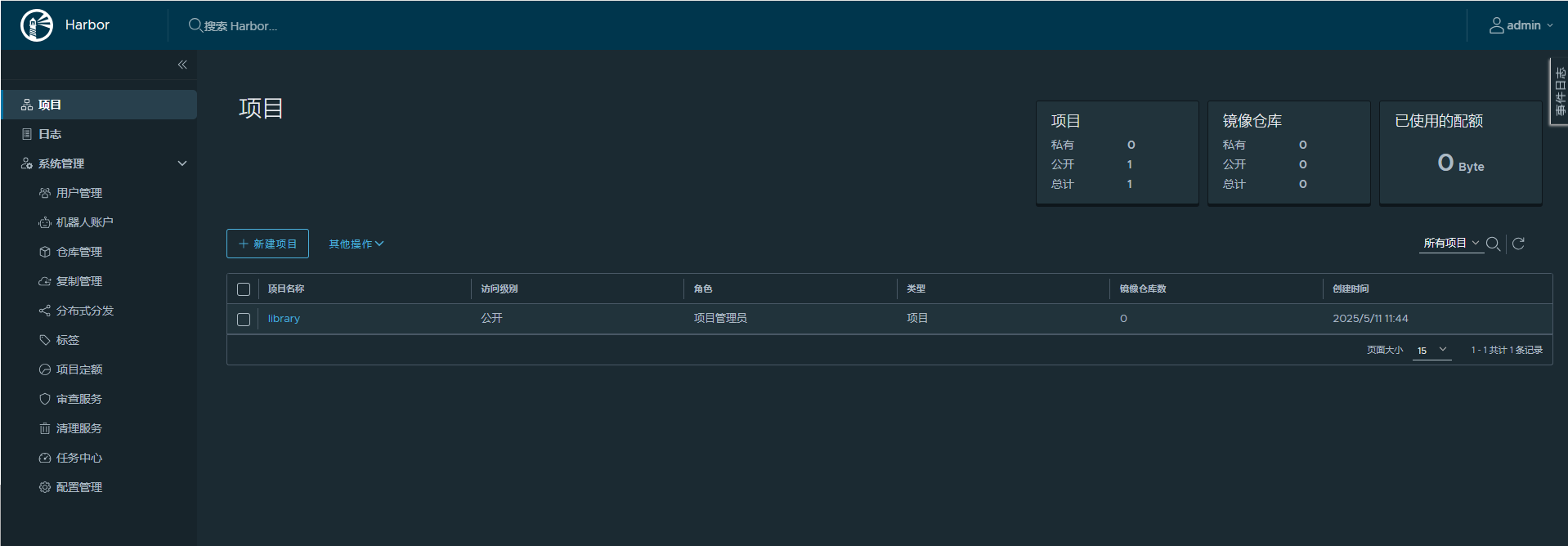The height and width of the screenshot is (546, 1568).
Task: Click the 访问级别 column header
Action: (500, 289)
